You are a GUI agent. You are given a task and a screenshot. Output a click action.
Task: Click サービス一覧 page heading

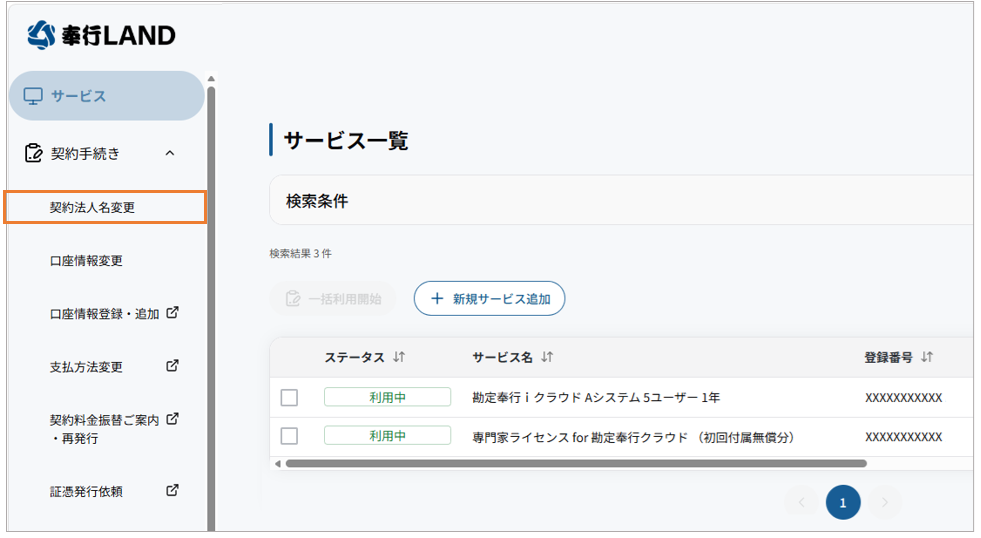[x=346, y=140]
